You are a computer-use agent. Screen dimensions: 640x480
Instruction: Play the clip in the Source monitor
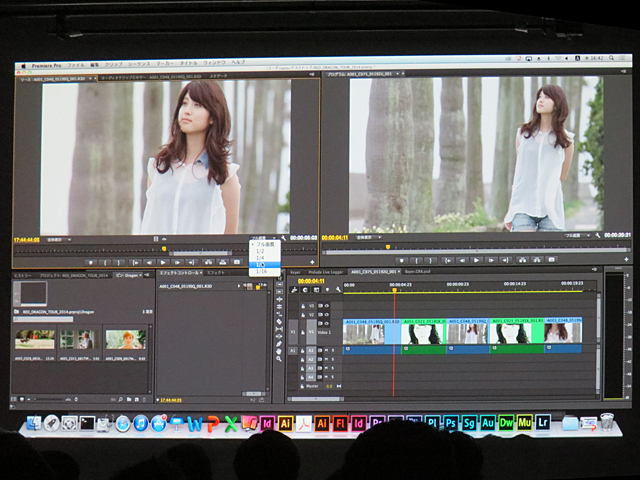163,262
